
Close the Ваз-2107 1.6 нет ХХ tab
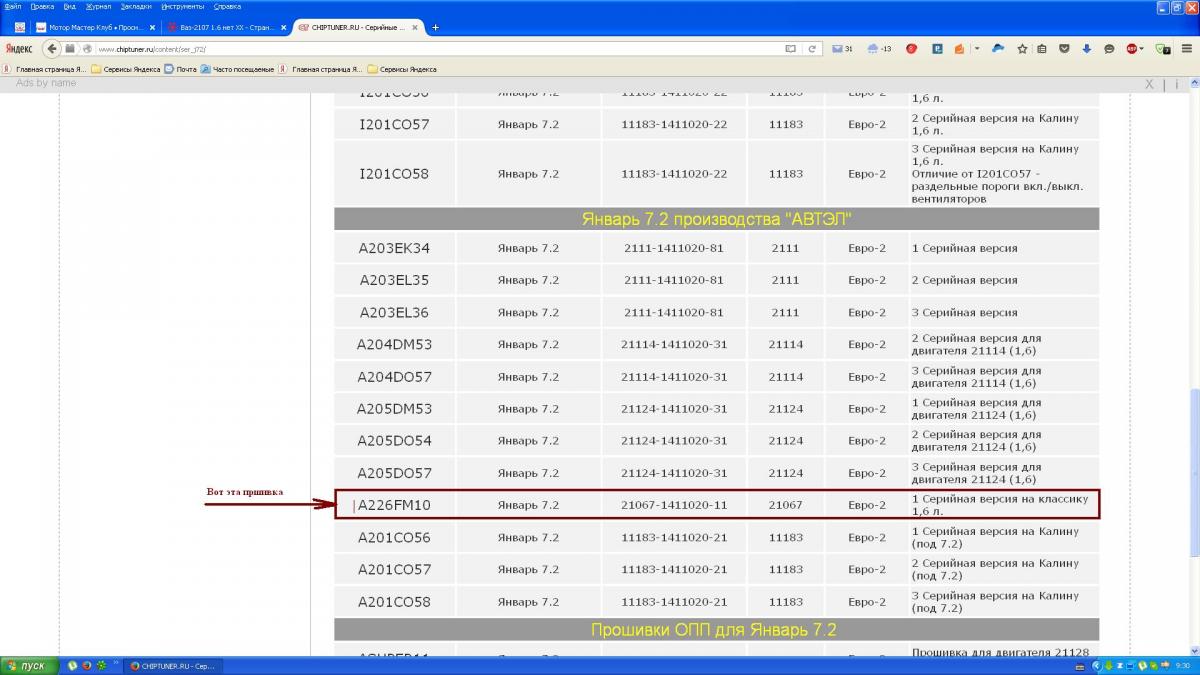point(284,27)
